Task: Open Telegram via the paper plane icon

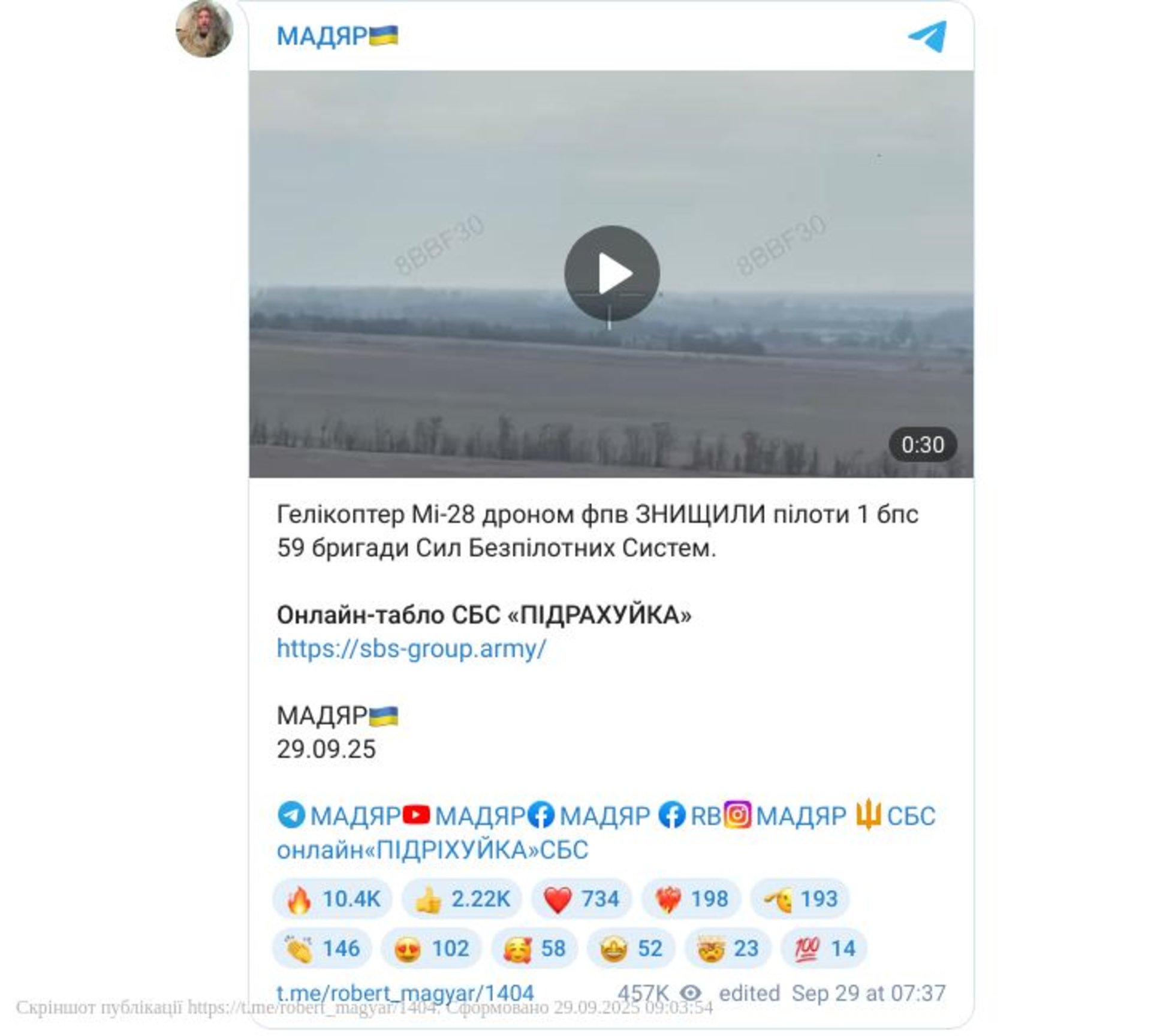Action: [927, 36]
